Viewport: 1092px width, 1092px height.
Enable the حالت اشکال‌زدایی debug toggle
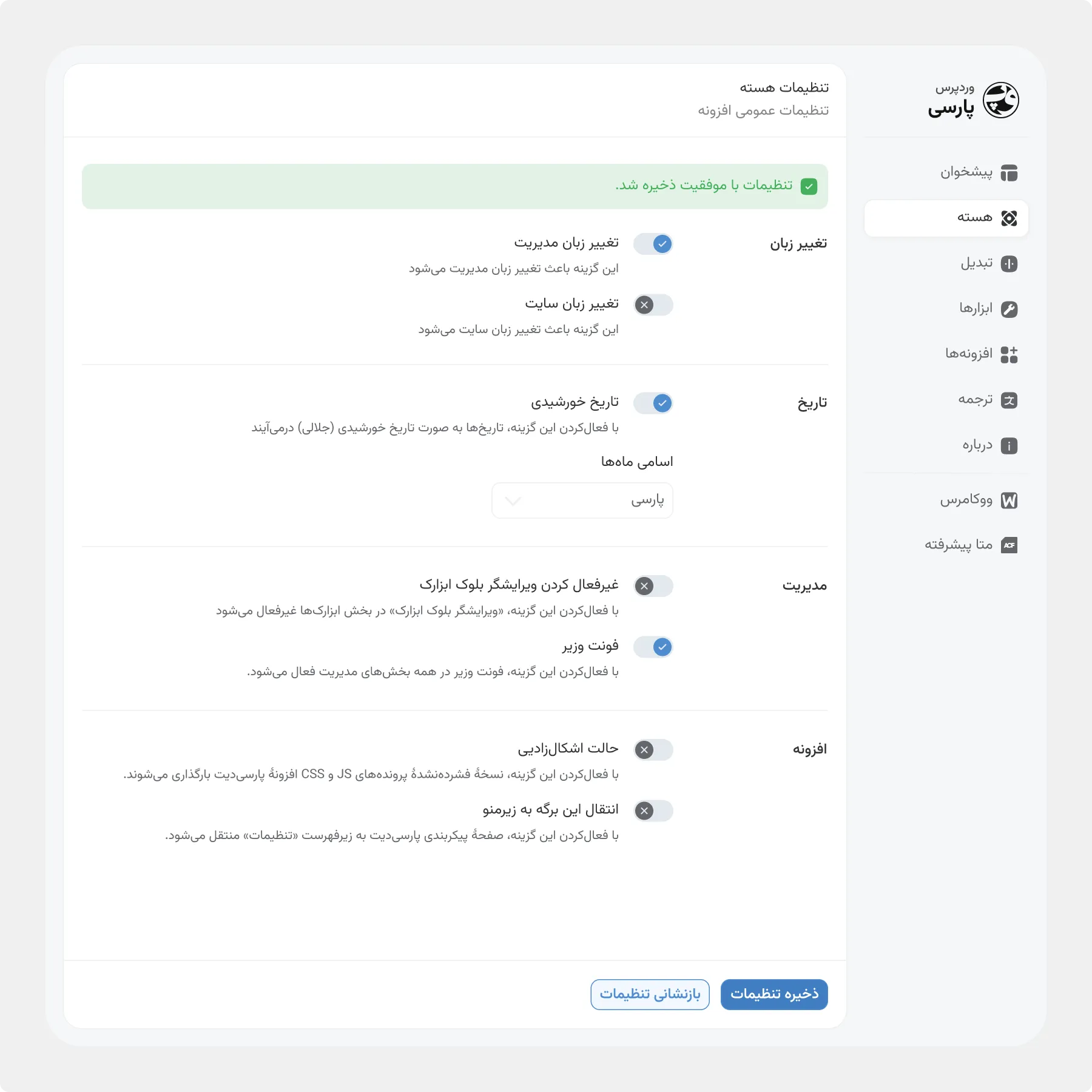[653, 750]
